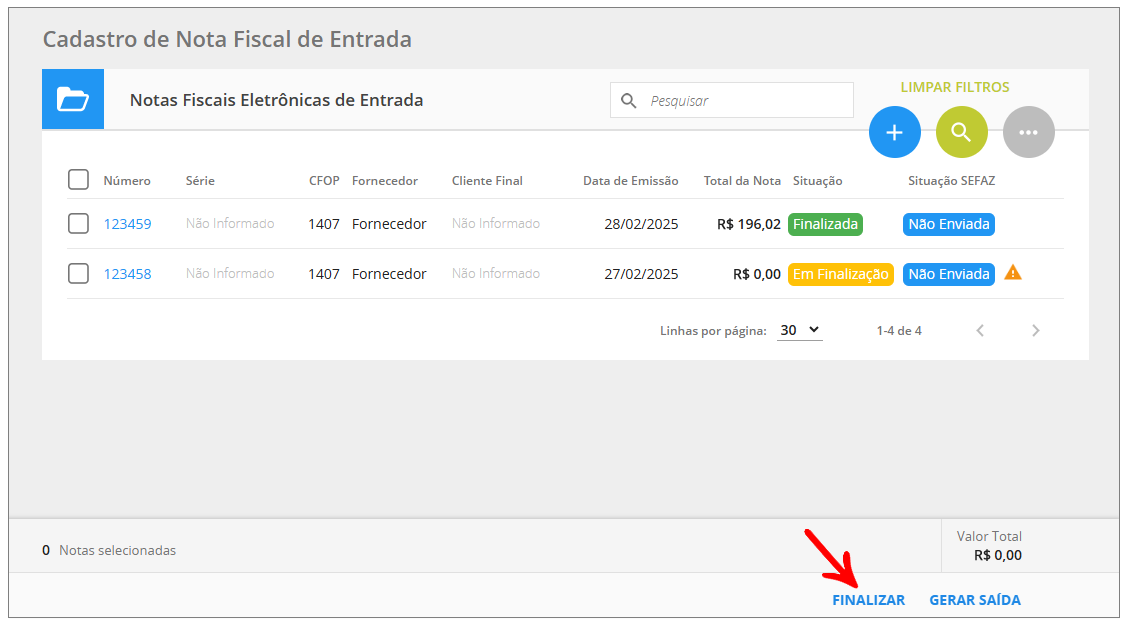1128x626 pixels.
Task: Click the R$ 196,02 total cell
Action: (749, 224)
